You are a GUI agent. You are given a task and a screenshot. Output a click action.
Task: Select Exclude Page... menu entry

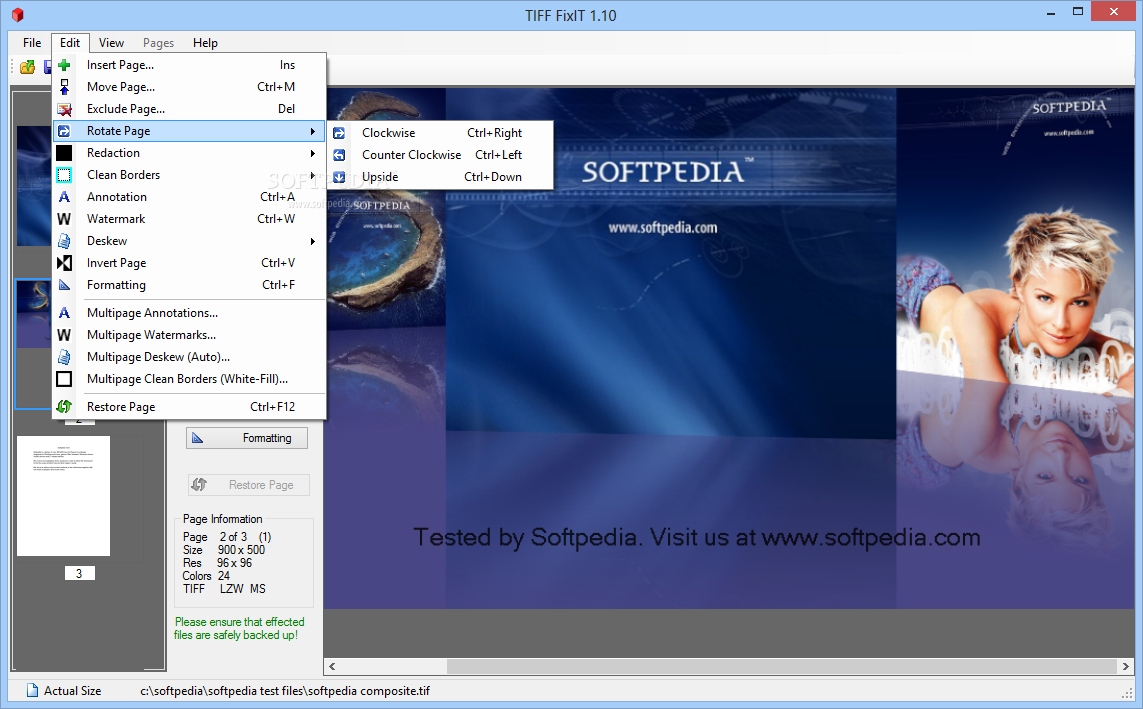[190, 109]
